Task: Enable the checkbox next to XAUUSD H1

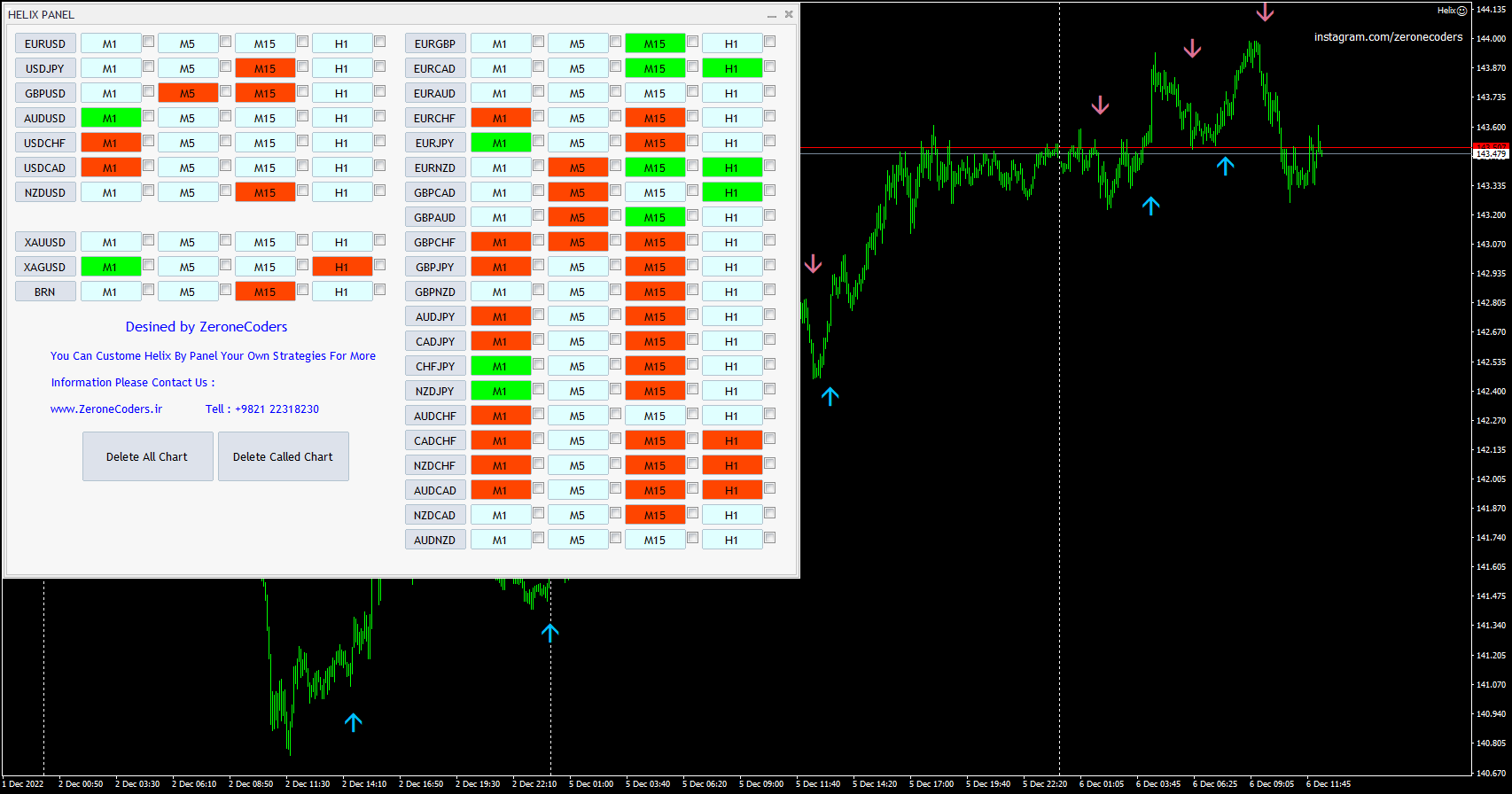Action: (x=380, y=240)
